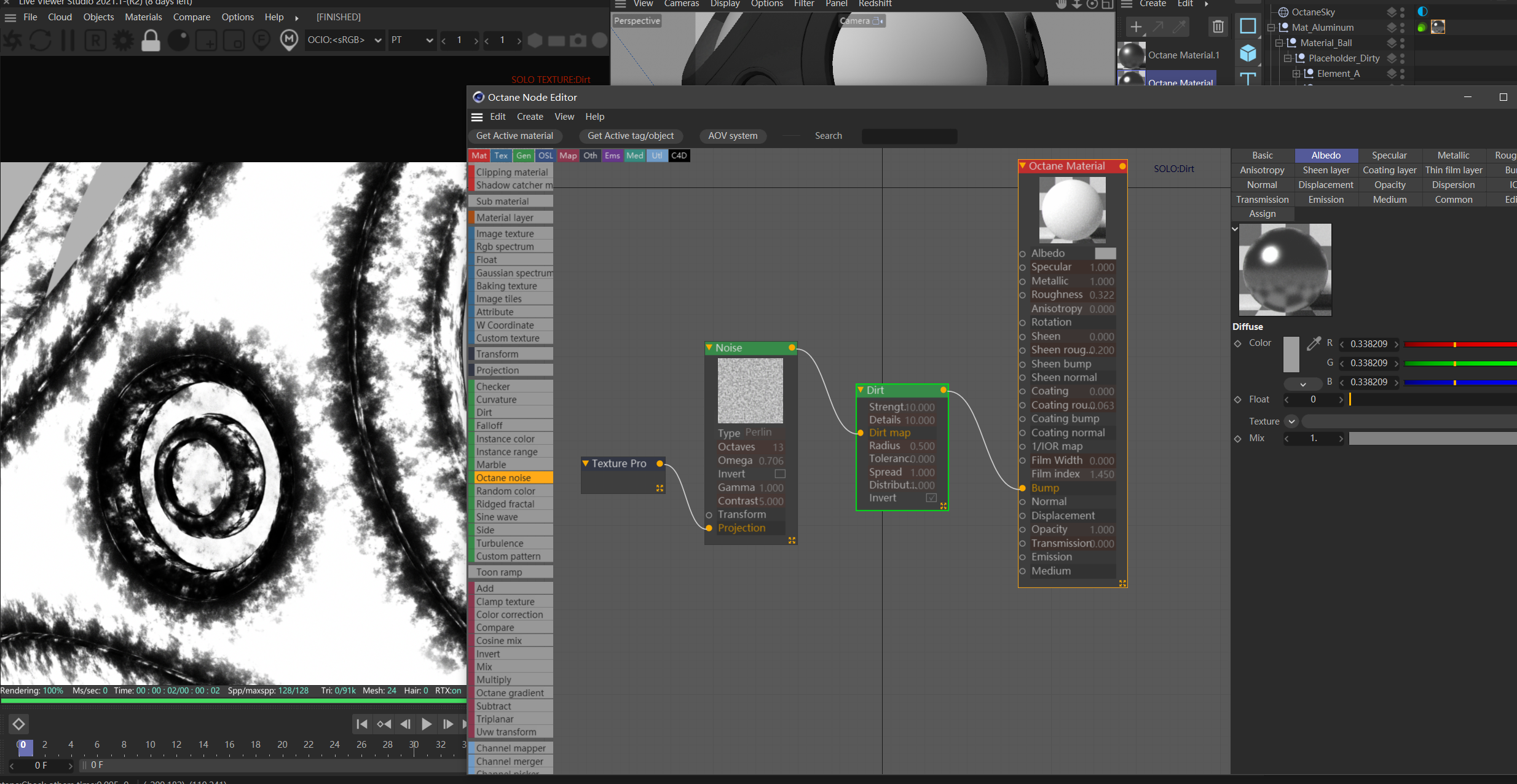Click the Search field in Node Editor
The width and height of the screenshot is (1517, 784).
(909, 136)
